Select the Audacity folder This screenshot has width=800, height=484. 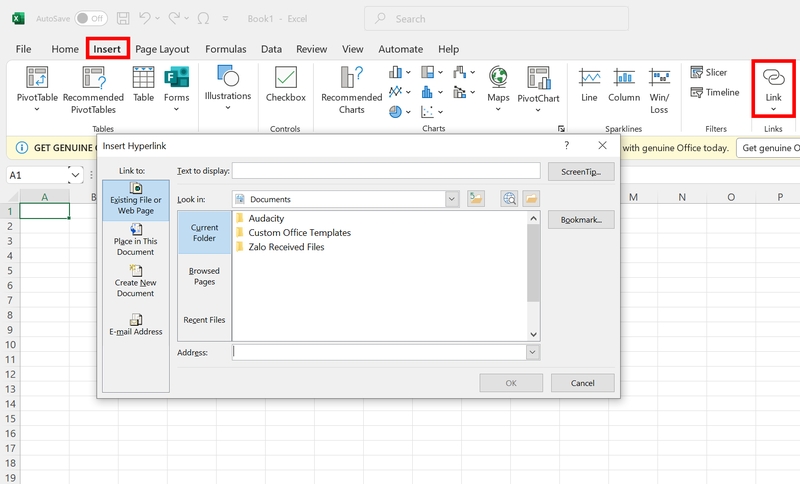[x=260, y=218]
